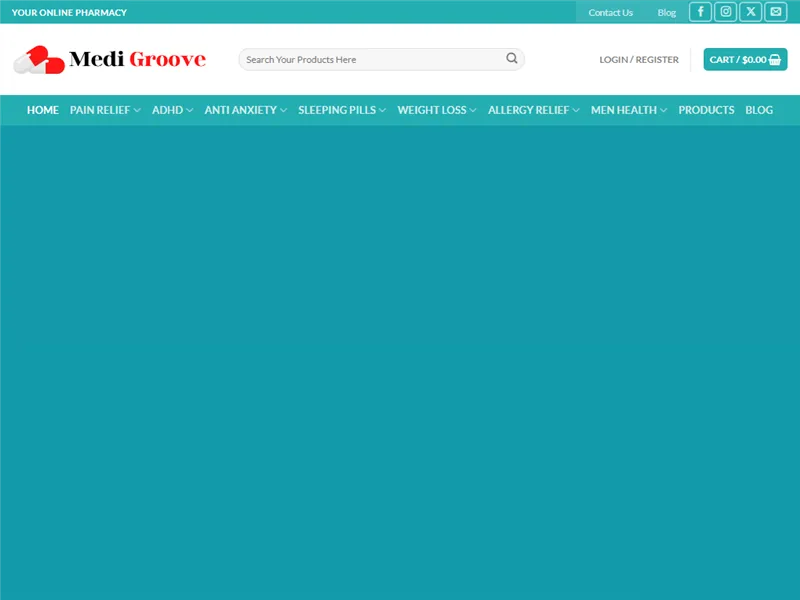
Task: Click the search magnifier icon
Action: [512, 58]
